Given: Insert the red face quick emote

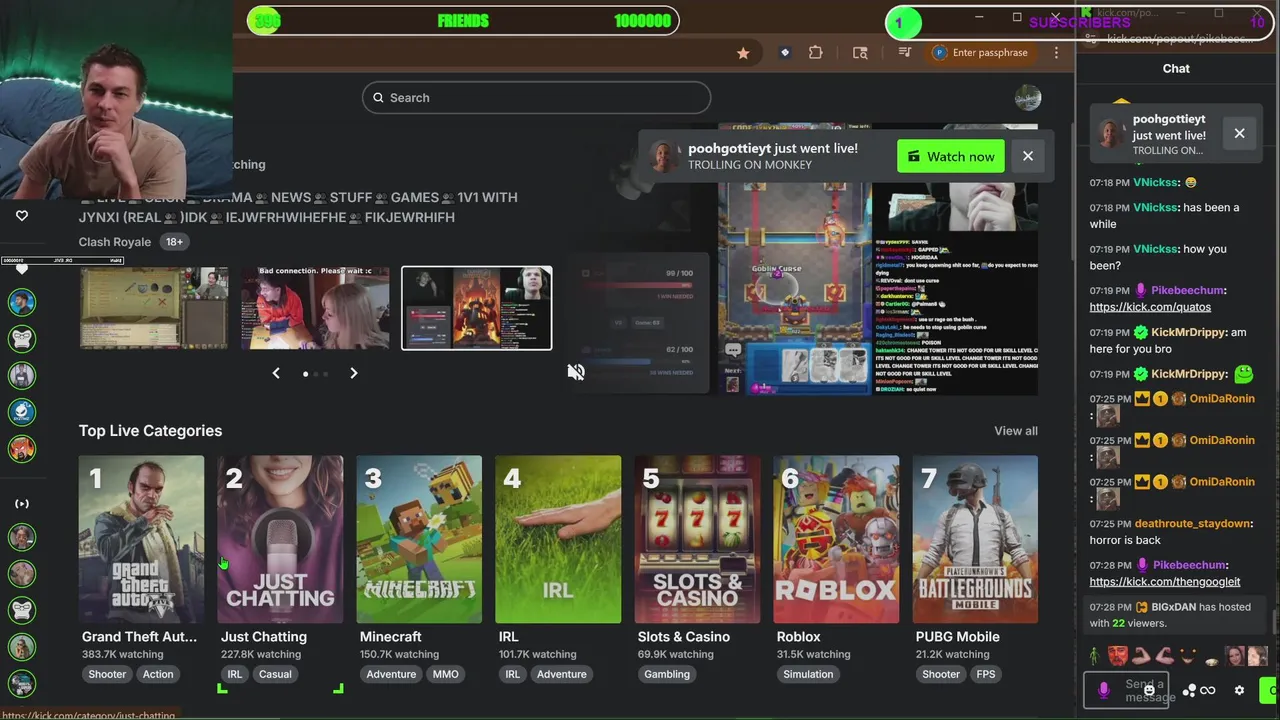Looking at the screenshot, I should tap(1118, 657).
